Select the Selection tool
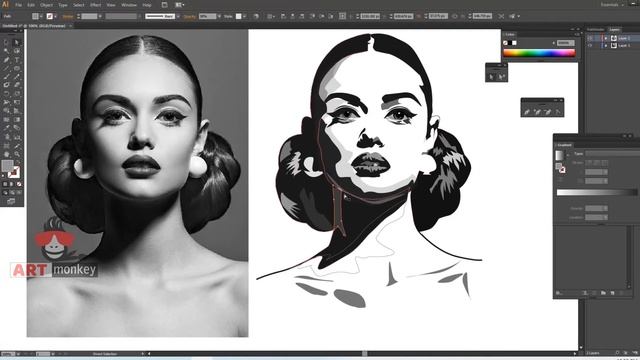The image size is (640, 360). pos(6,42)
